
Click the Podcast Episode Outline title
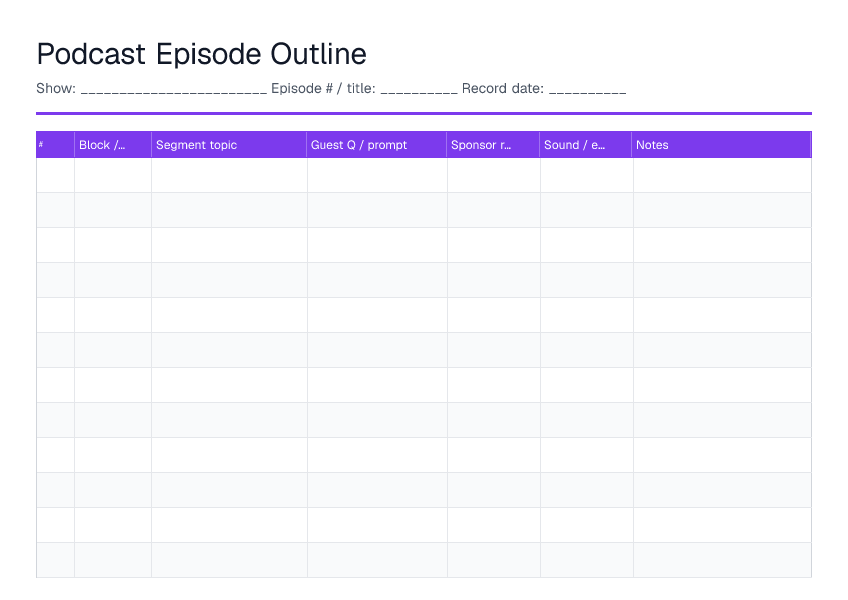[201, 54]
